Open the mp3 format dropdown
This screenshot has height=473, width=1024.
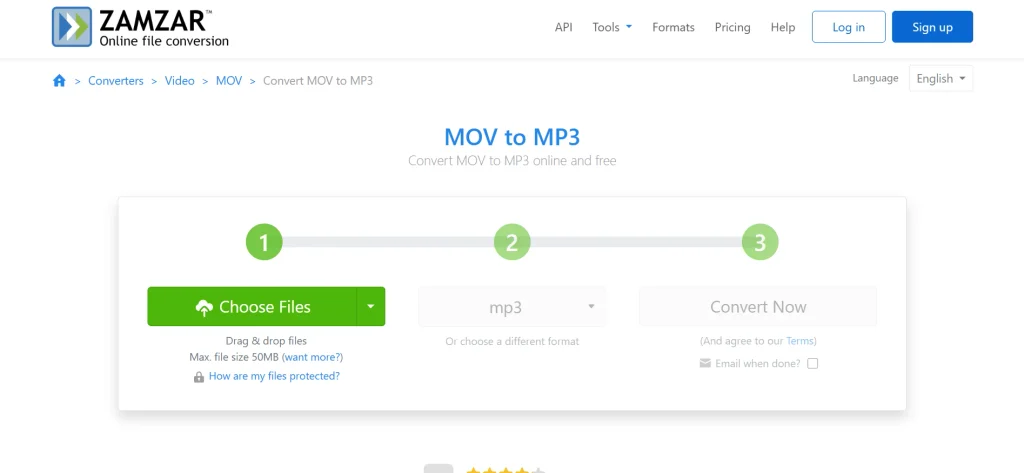click(512, 307)
